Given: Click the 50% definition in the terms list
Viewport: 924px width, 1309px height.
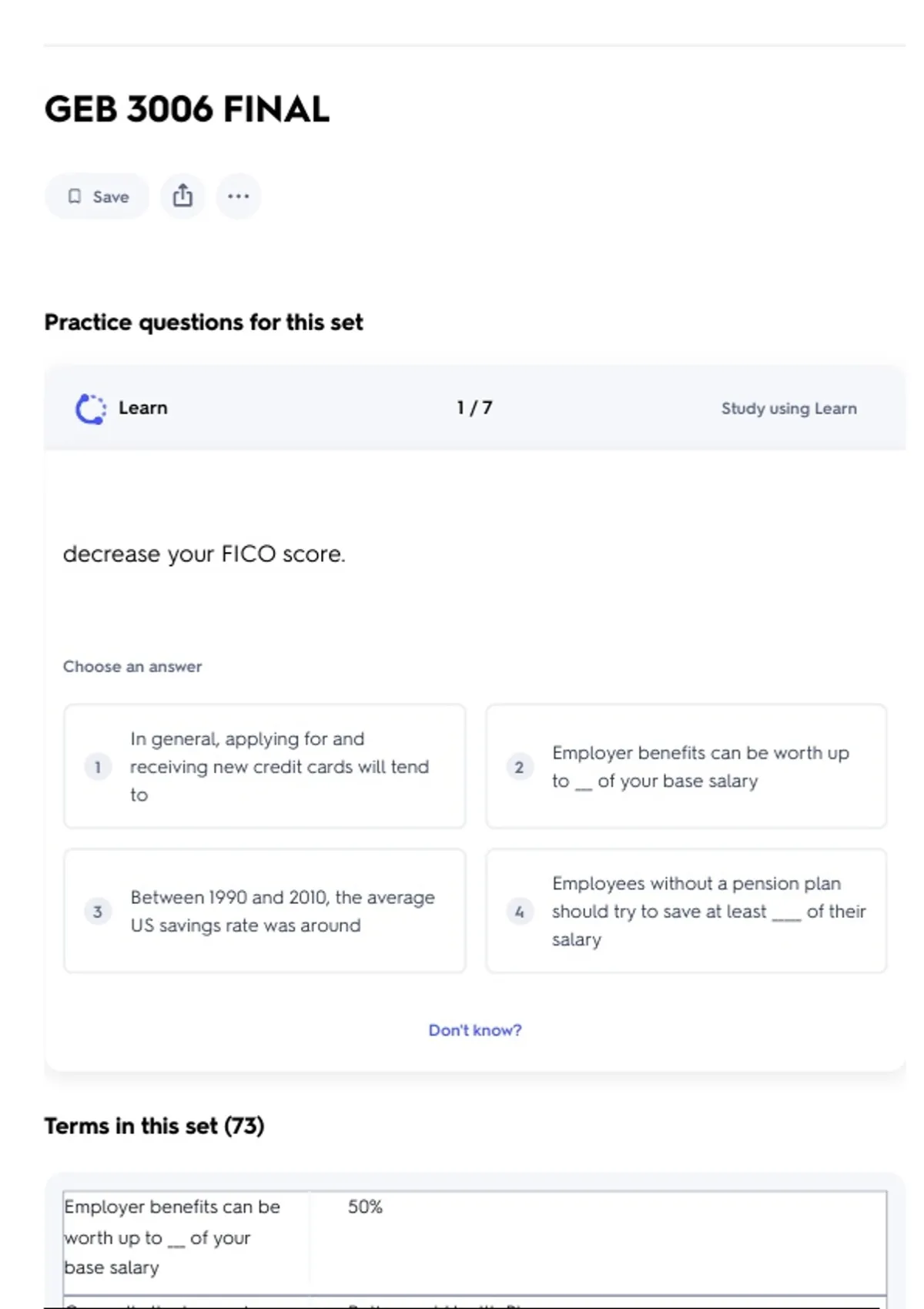Looking at the screenshot, I should 365,1207.
